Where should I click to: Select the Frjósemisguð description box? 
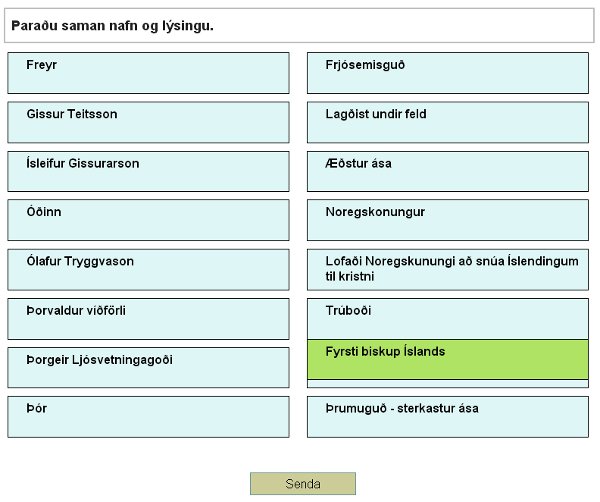point(448,73)
